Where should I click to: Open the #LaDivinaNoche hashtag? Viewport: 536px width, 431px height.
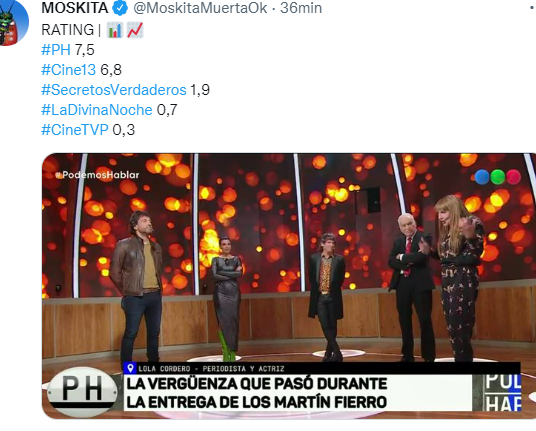97,110
